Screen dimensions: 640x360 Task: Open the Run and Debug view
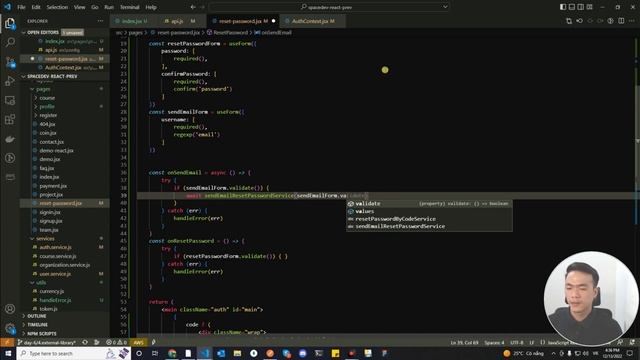coord(10,81)
